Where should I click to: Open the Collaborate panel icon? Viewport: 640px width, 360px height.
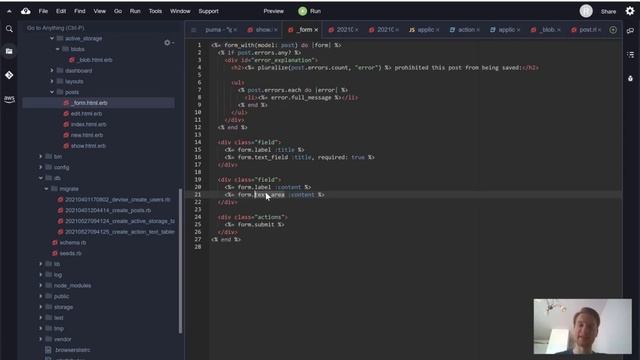pyautogui.click(x=630, y=31)
